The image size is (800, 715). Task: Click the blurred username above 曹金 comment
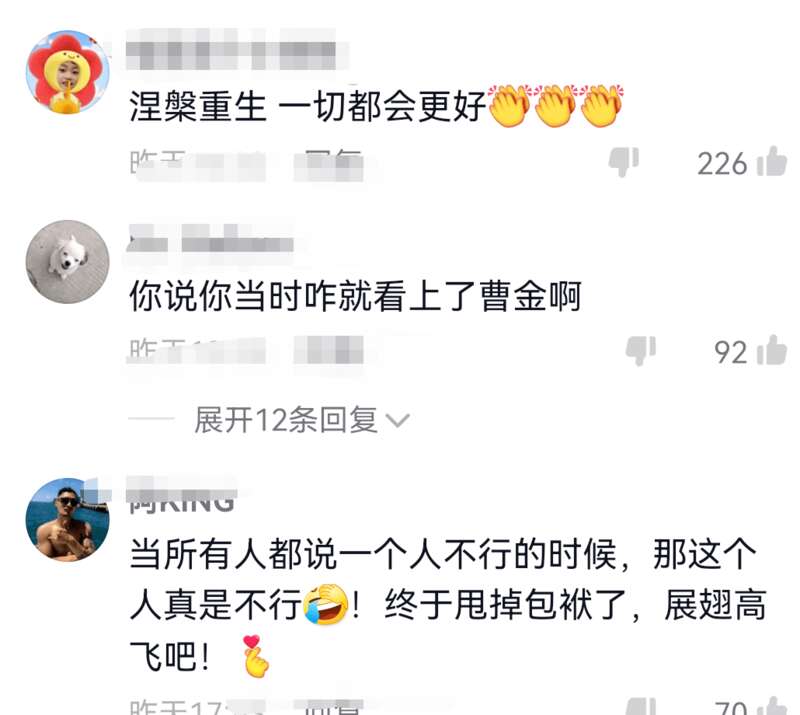click(211, 239)
